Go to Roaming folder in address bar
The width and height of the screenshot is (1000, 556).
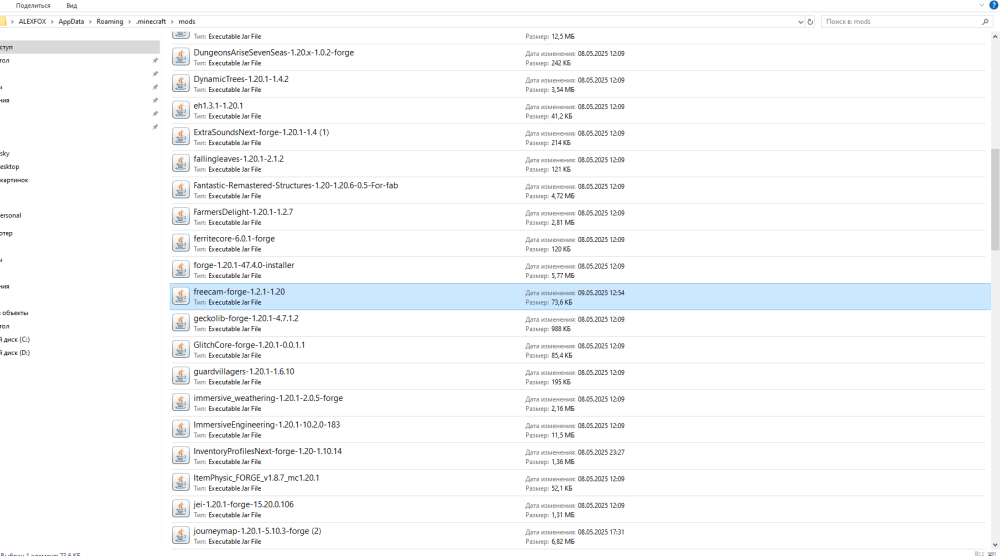coord(110,22)
